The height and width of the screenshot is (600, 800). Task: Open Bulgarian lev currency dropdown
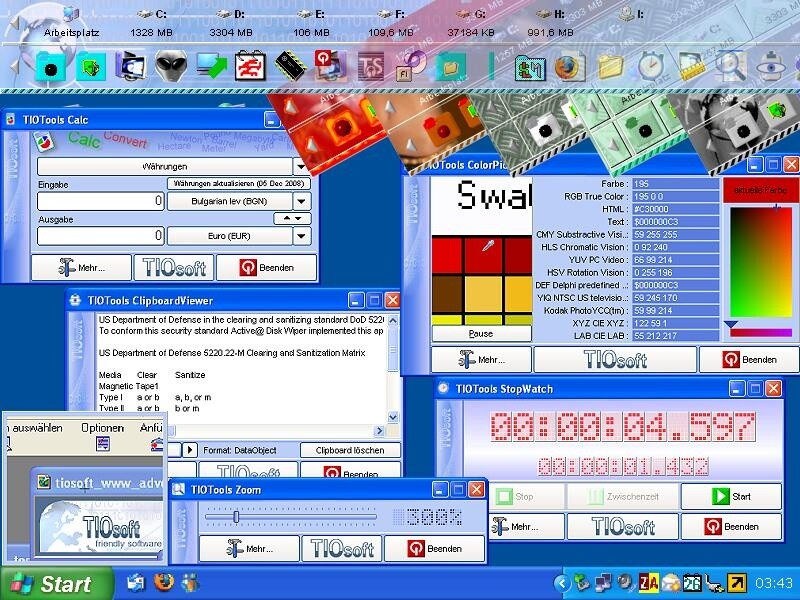(302, 201)
